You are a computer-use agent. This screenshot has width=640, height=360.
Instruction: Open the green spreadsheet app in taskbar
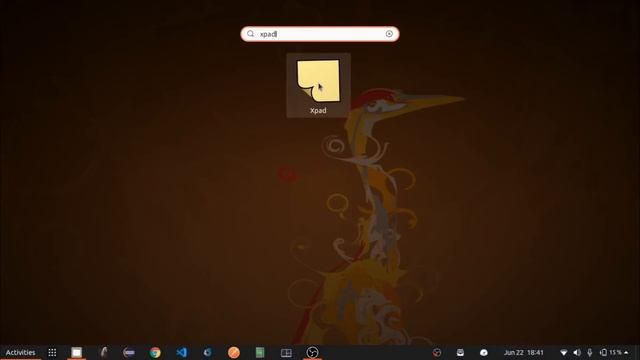coord(260,352)
